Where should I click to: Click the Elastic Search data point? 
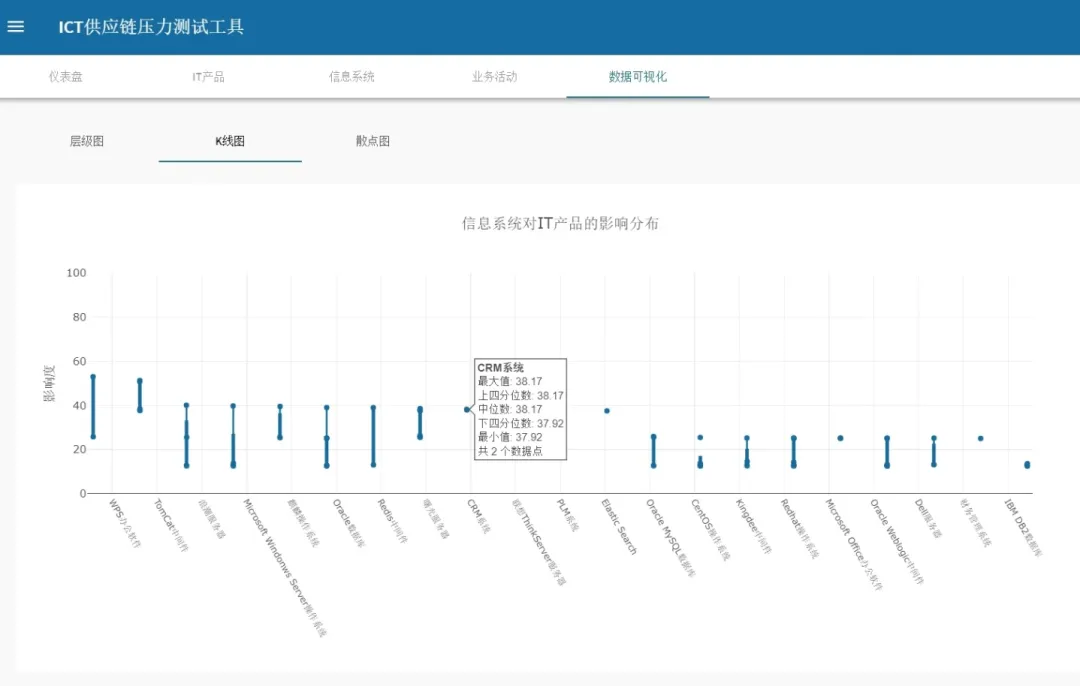pyautogui.click(x=607, y=411)
